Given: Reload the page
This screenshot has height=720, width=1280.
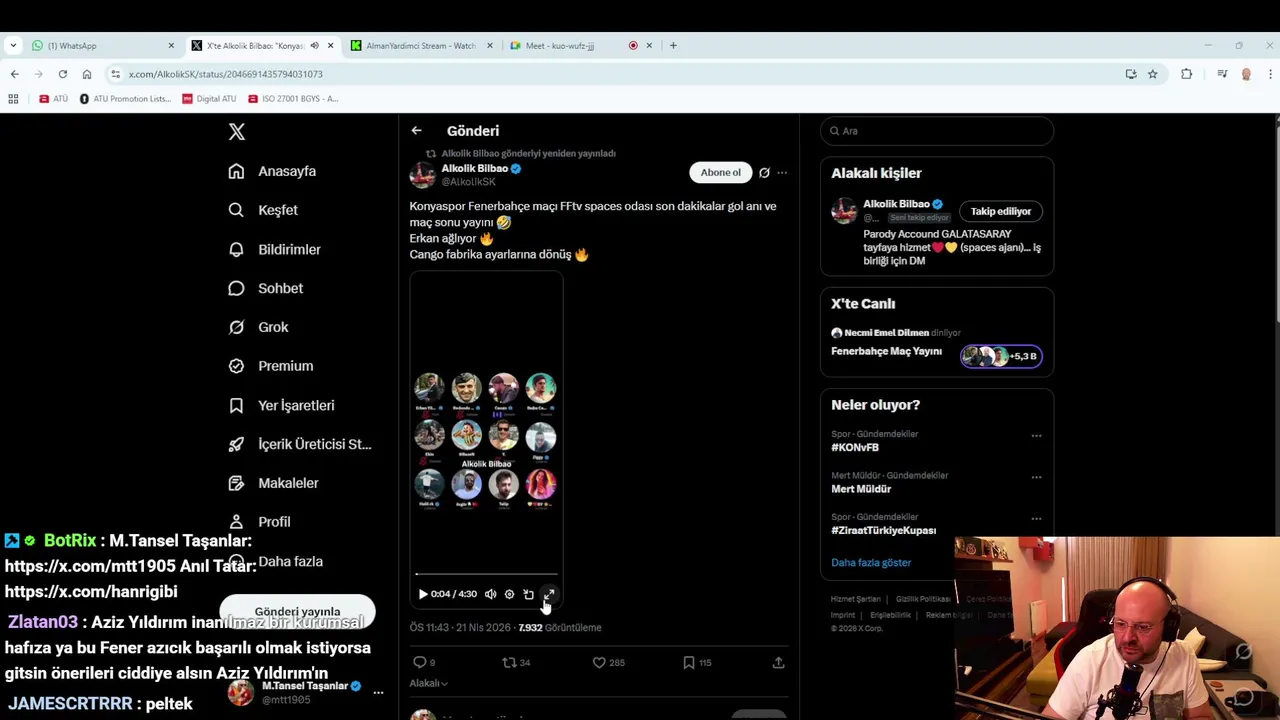Looking at the screenshot, I should (x=62, y=74).
